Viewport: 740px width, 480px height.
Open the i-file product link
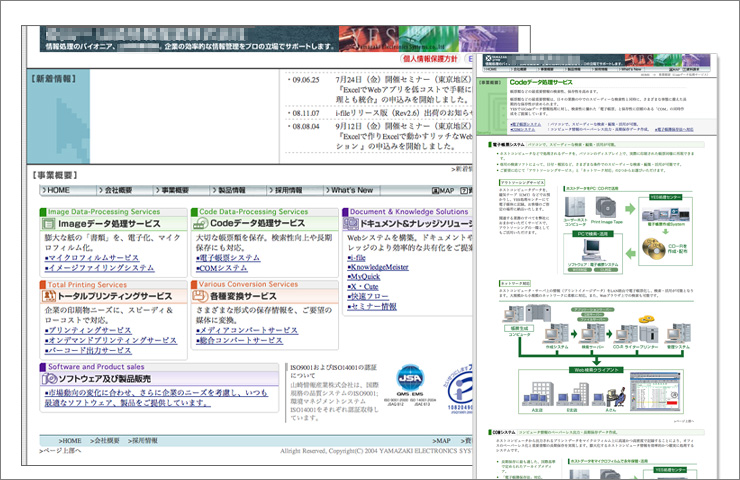point(356,258)
